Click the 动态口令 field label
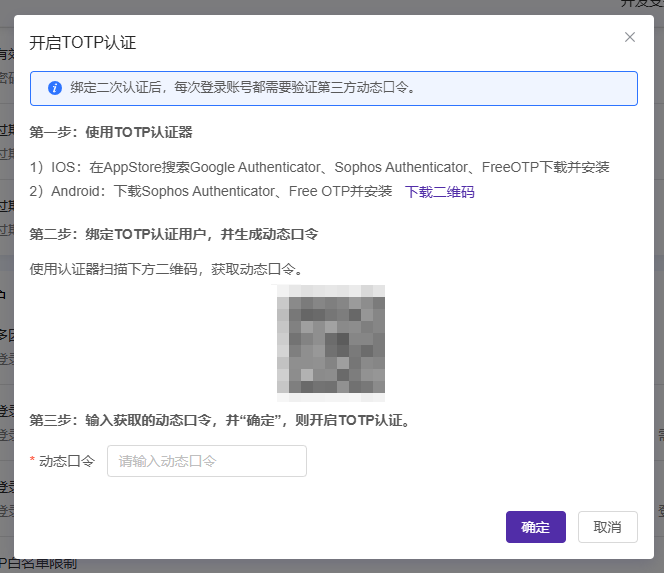Image resolution: width=664 pixels, height=573 pixels. pos(67,461)
